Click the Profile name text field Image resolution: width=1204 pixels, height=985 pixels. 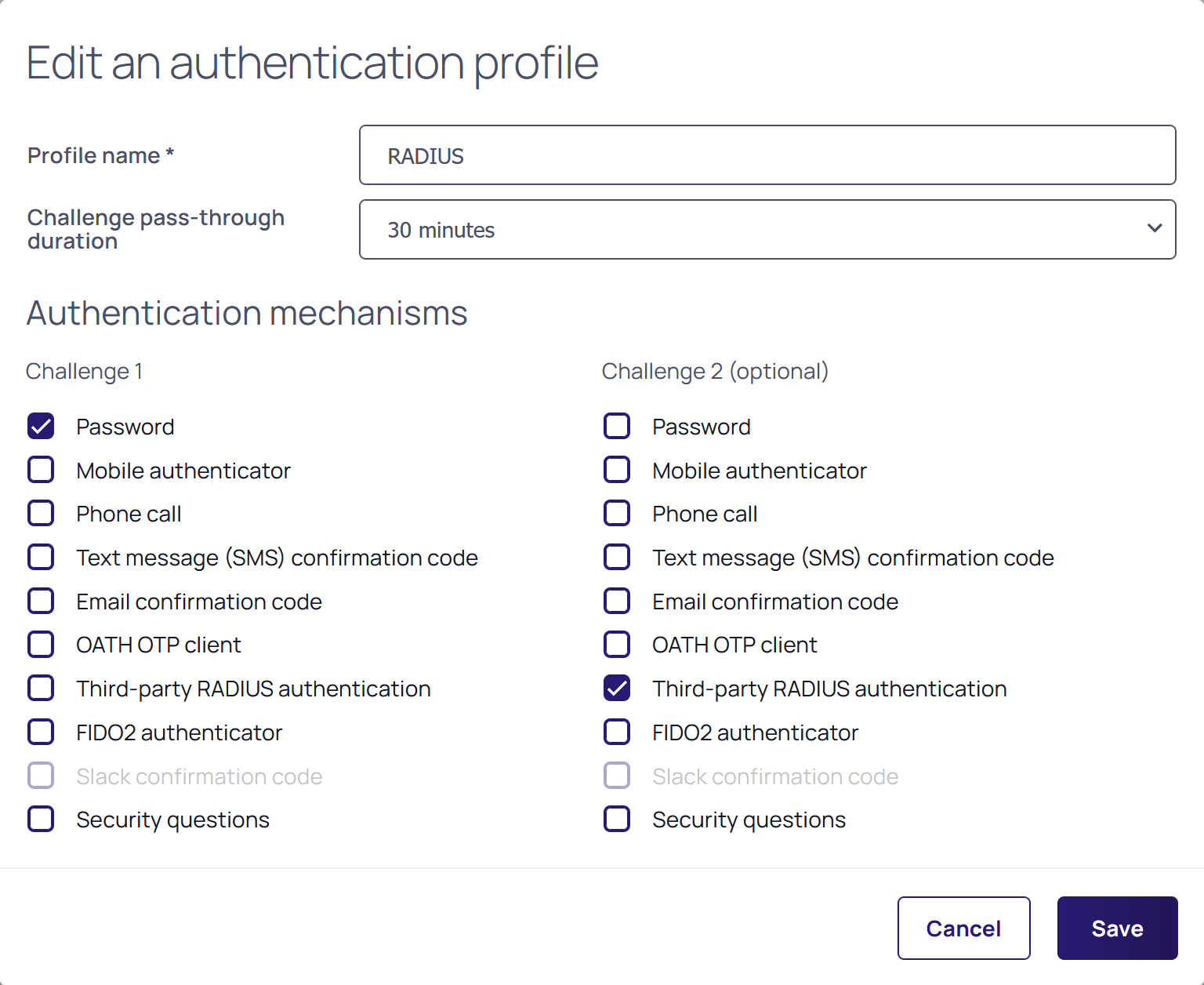point(767,155)
